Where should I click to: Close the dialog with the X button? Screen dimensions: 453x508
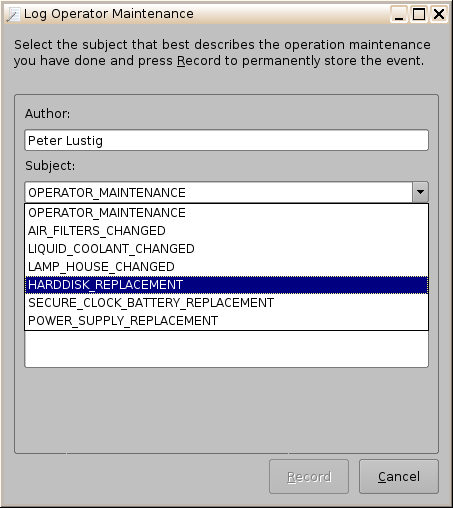439,14
